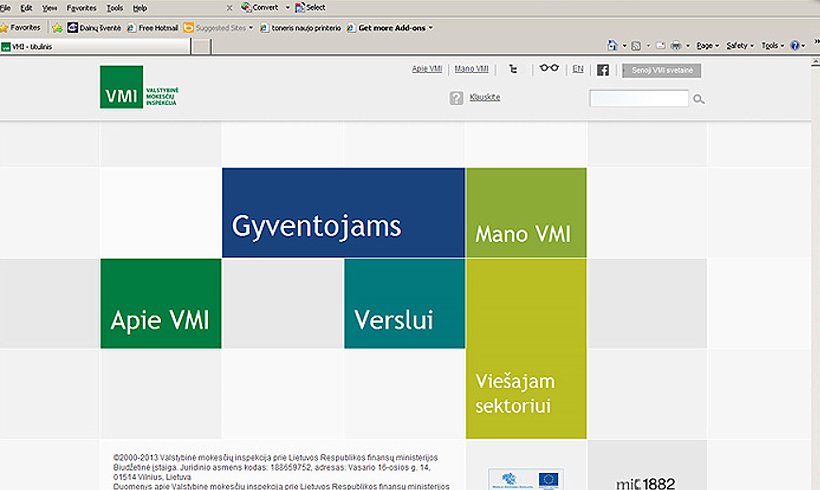The width and height of the screenshot is (820, 490).
Task: Open a new blank tab
Action: pyautogui.click(x=201, y=47)
